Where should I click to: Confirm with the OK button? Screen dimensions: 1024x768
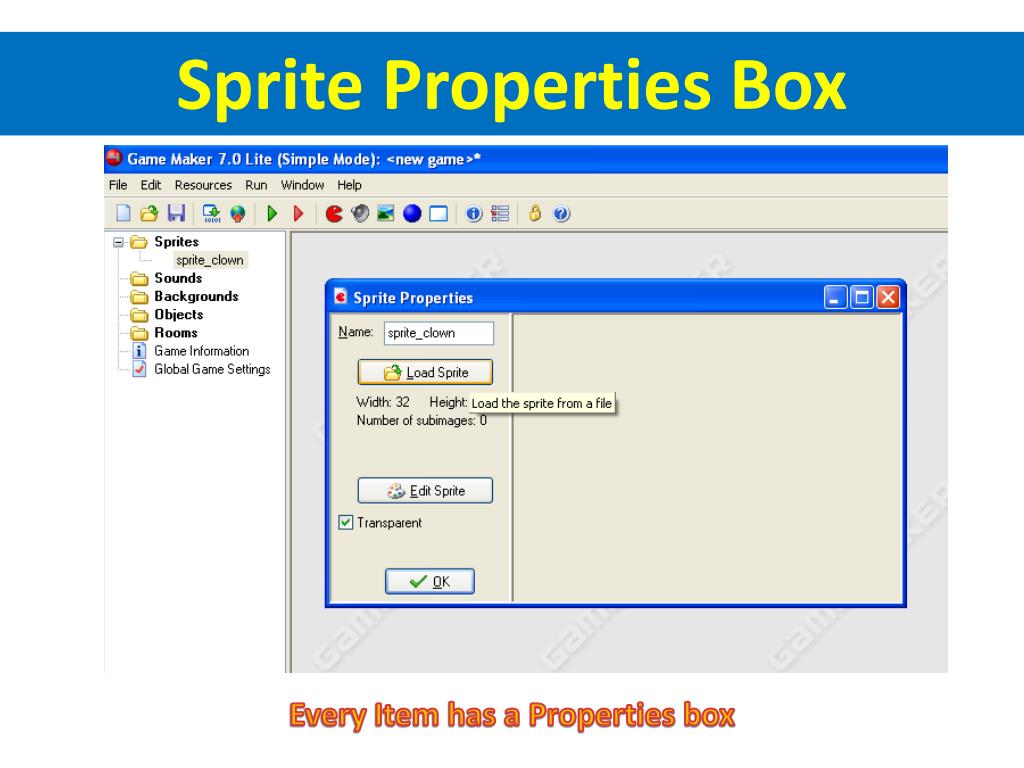click(x=430, y=581)
